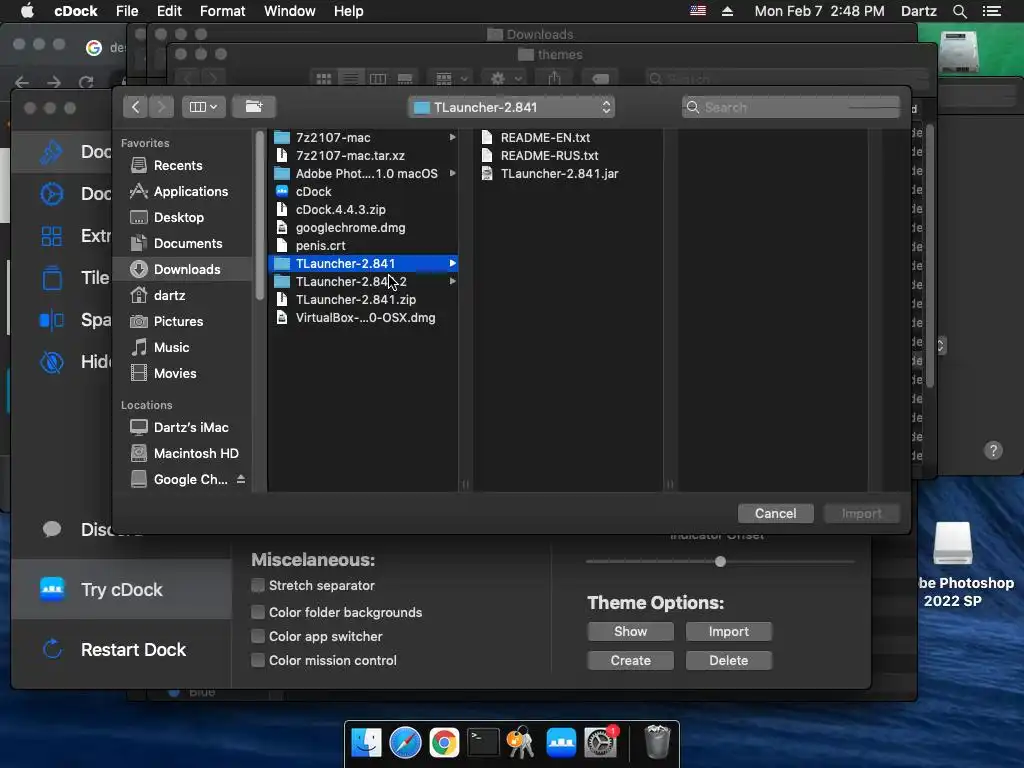Open the TLauncher-2.841 path popup
The image size is (1024, 768).
(511, 107)
